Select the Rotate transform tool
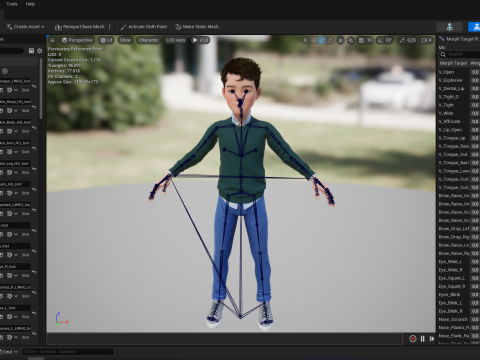Image resolution: width=480 pixels, height=360 pixels. (x=322, y=40)
